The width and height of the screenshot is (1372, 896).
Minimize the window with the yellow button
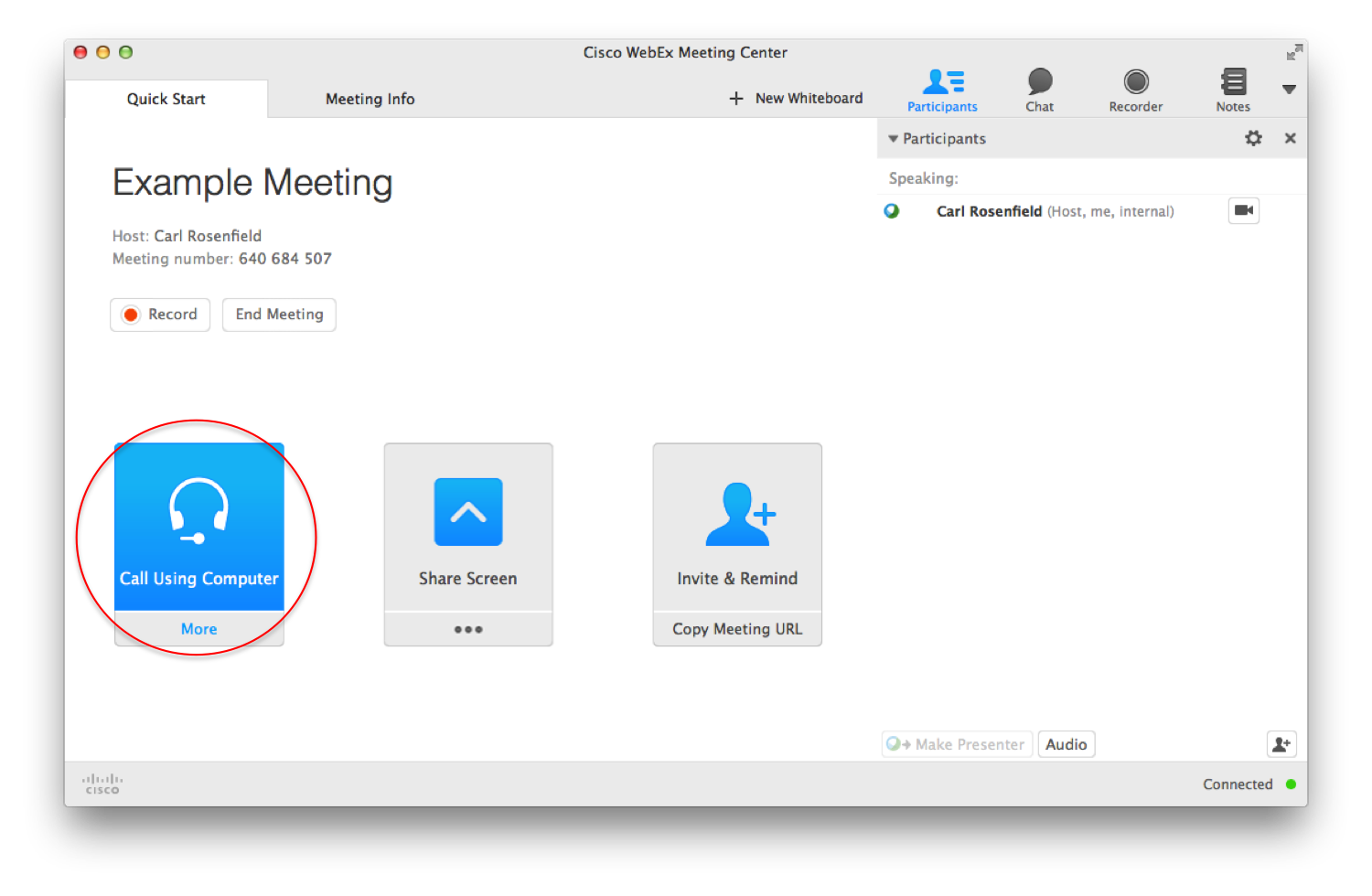pos(102,52)
